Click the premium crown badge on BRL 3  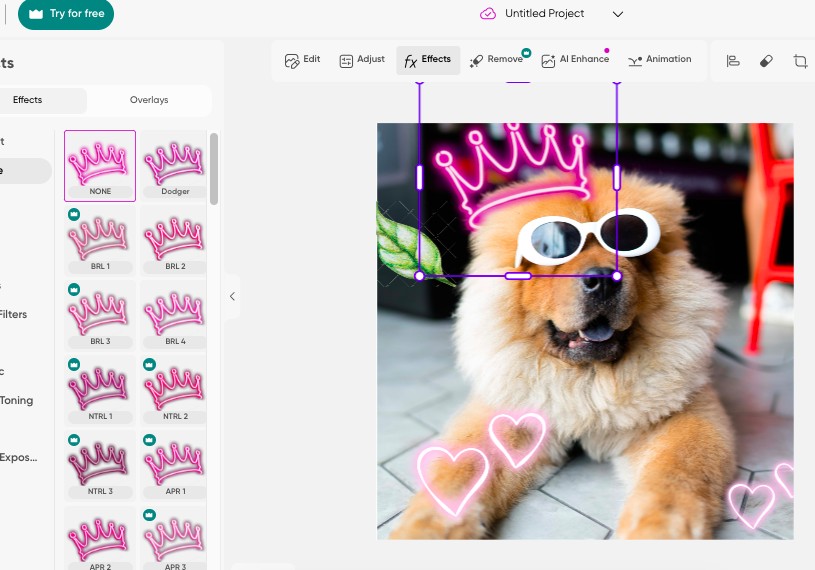click(x=74, y=289)
